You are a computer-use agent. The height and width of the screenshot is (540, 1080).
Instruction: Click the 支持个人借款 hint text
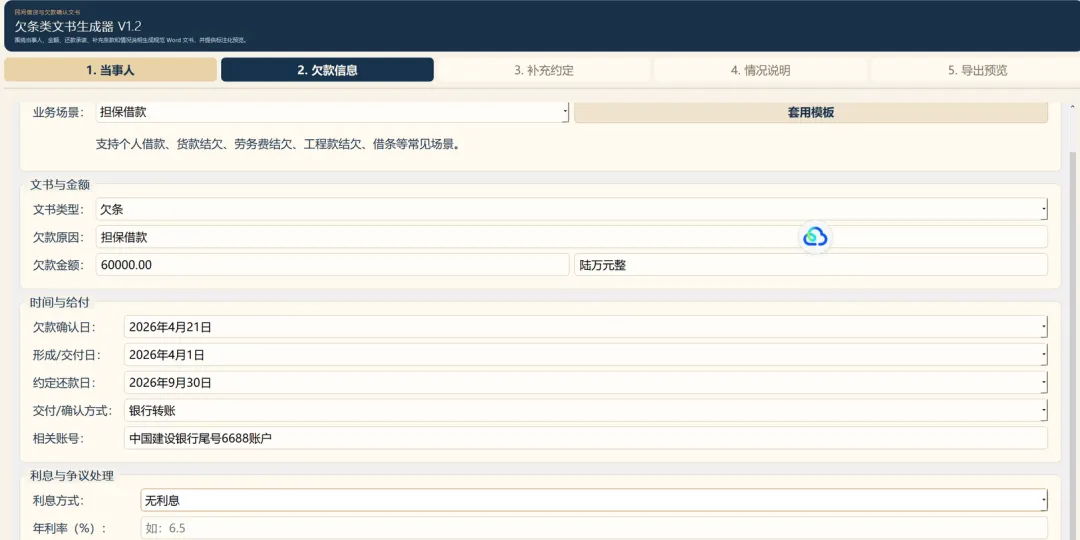coord(278,145)
